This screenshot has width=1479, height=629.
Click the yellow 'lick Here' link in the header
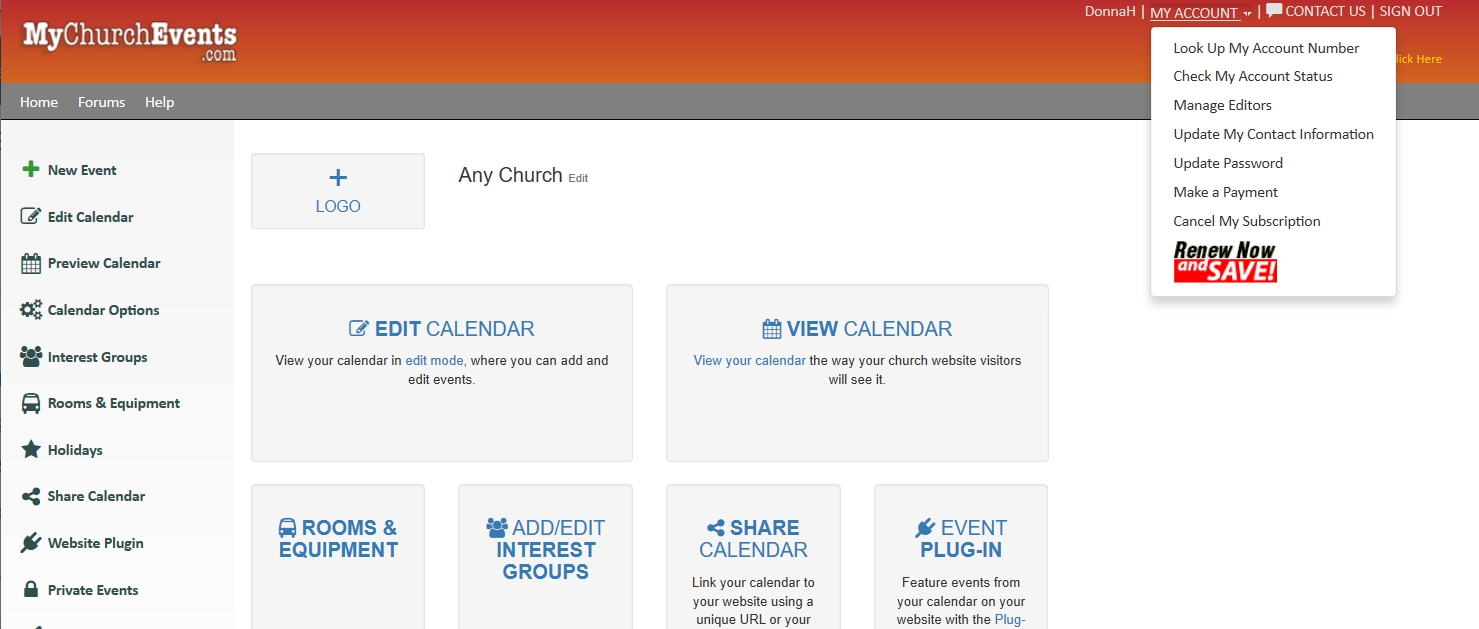click(x=1418, y=59)
